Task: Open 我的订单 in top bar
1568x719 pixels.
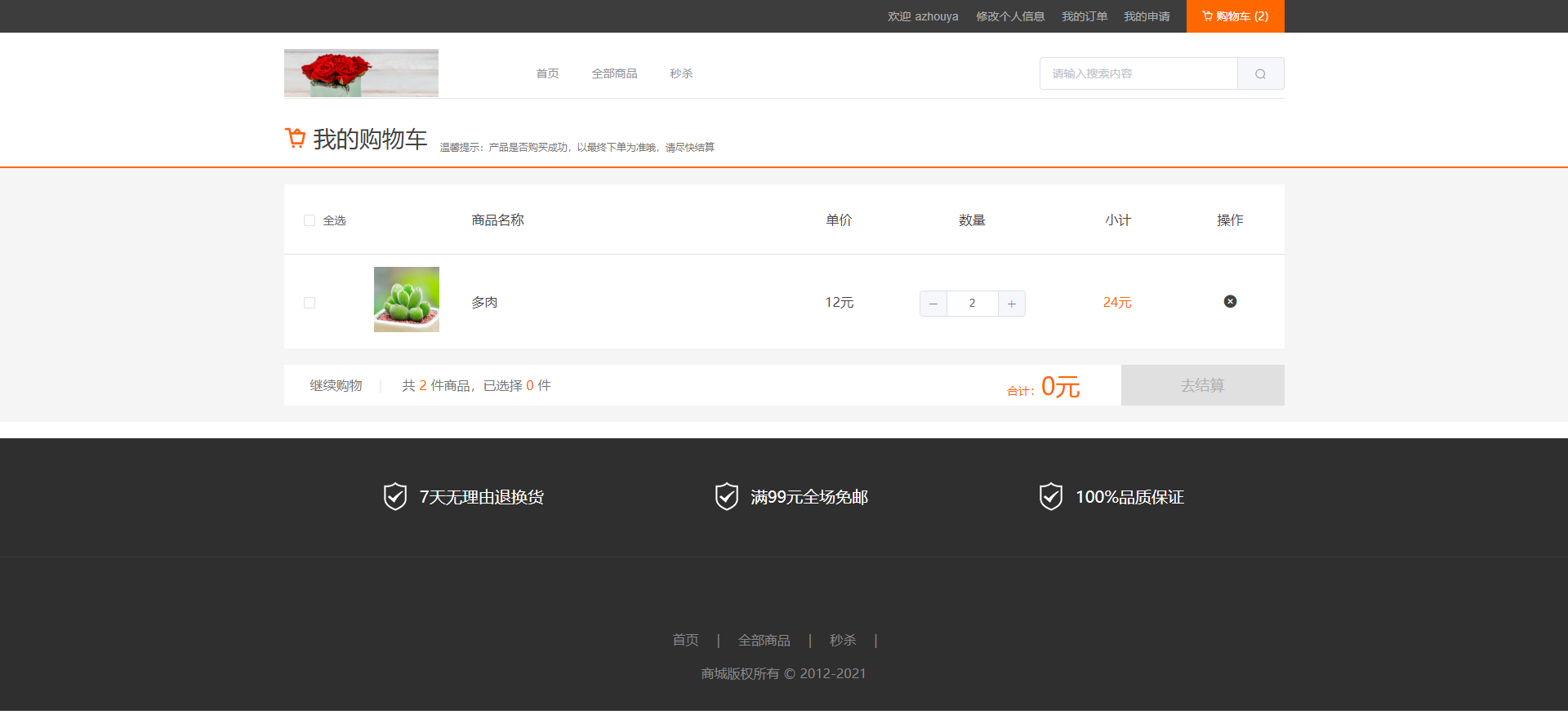Action: (1085, 16)
